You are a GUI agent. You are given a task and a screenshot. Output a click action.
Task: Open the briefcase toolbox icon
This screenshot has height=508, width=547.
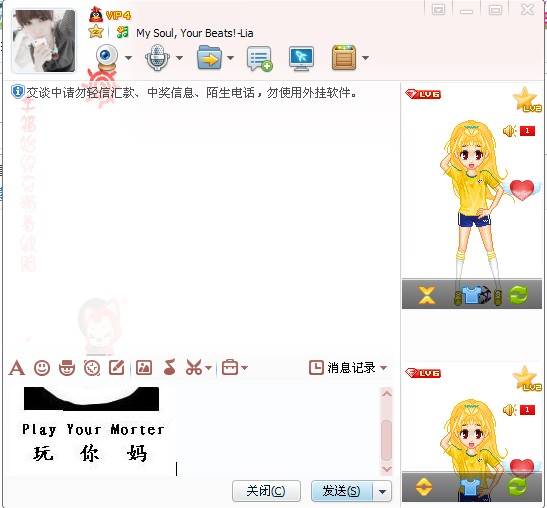[x=230, y=367]
